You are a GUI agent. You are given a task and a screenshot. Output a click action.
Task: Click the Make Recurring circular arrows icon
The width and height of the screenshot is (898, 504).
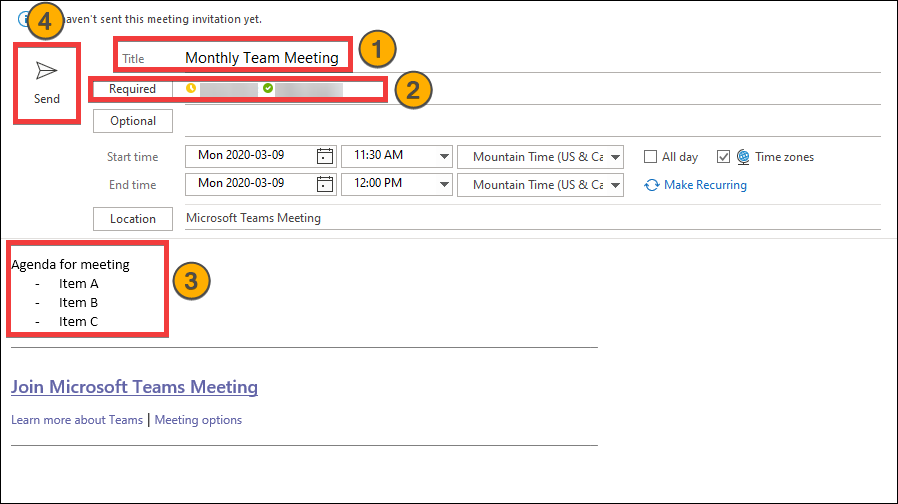(652, 185)
